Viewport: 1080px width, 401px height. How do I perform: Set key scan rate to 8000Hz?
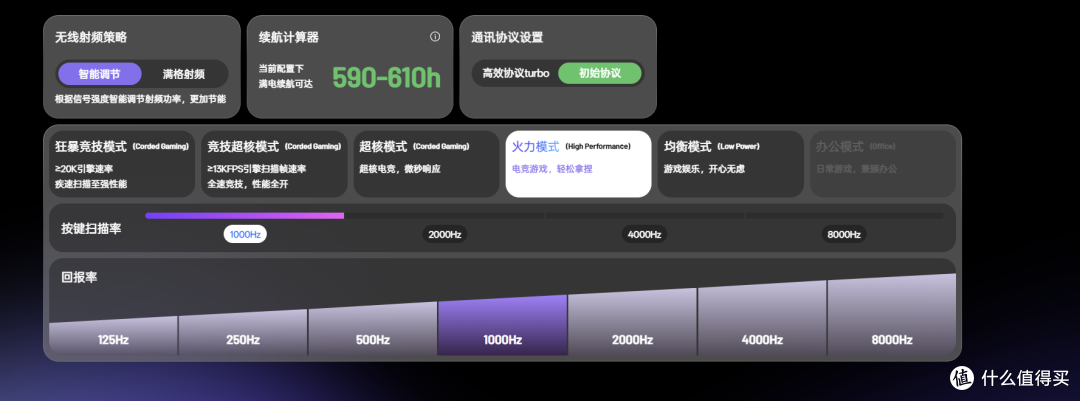844,234
